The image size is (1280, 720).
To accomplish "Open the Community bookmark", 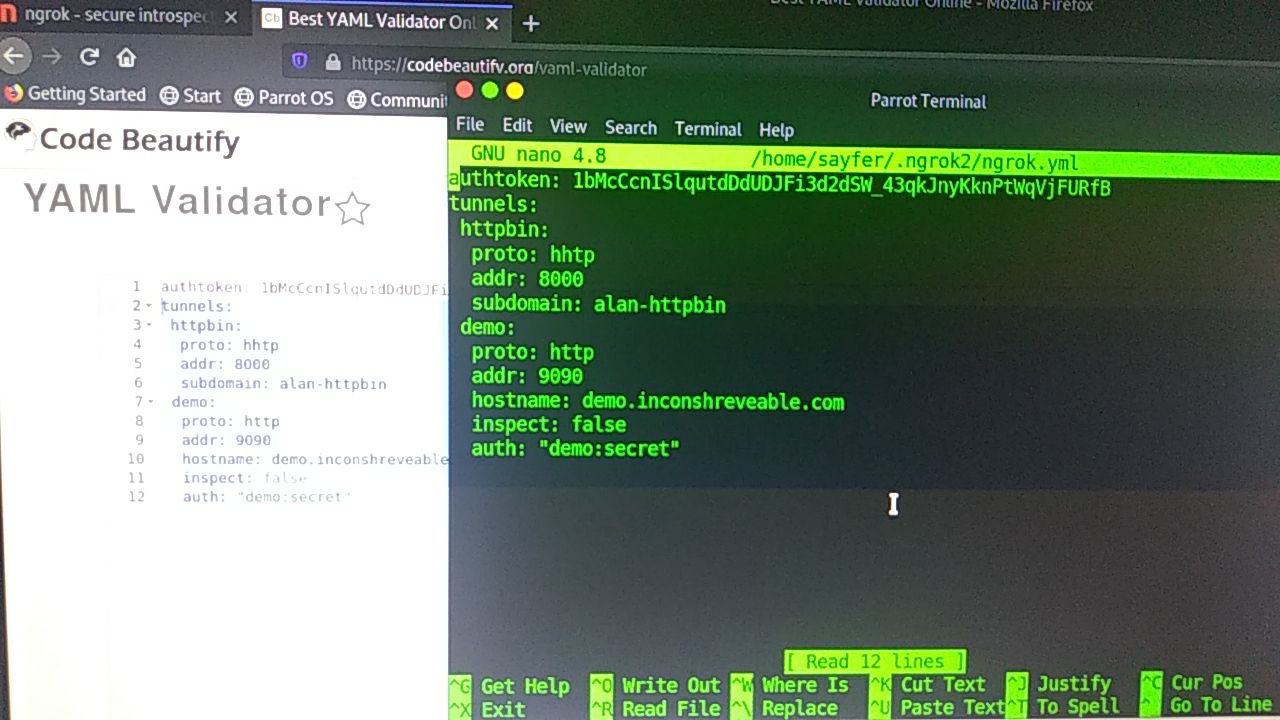I will (x=397, y=100).
